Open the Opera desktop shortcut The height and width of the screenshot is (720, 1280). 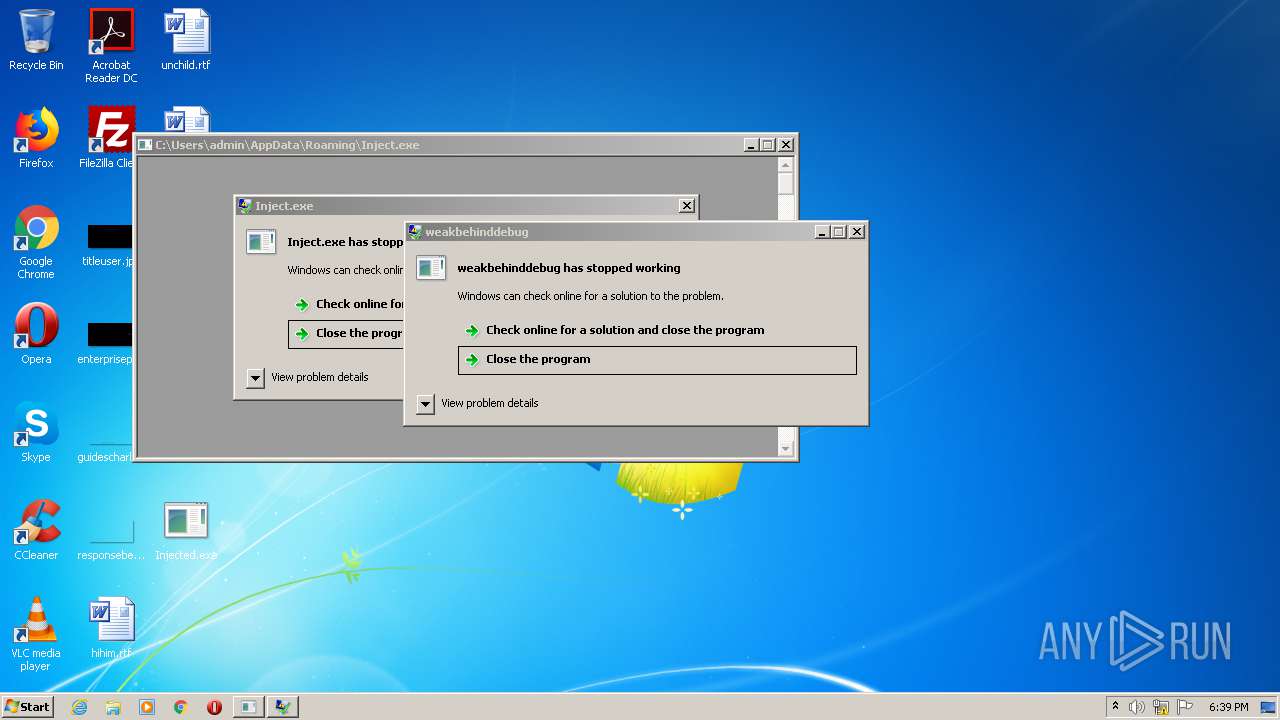(x=36, y=334)
